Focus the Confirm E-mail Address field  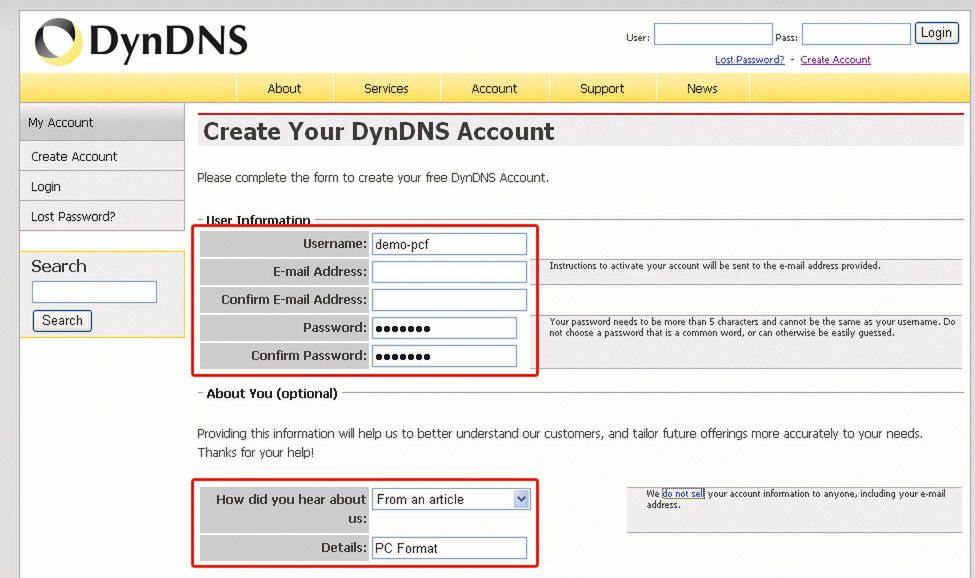coord(449,300)
